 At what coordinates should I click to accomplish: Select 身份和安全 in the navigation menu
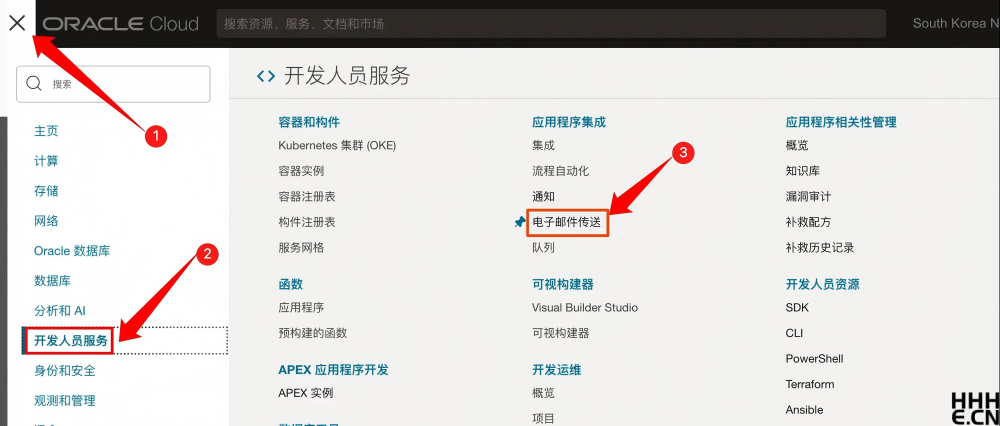coord(64,371)
